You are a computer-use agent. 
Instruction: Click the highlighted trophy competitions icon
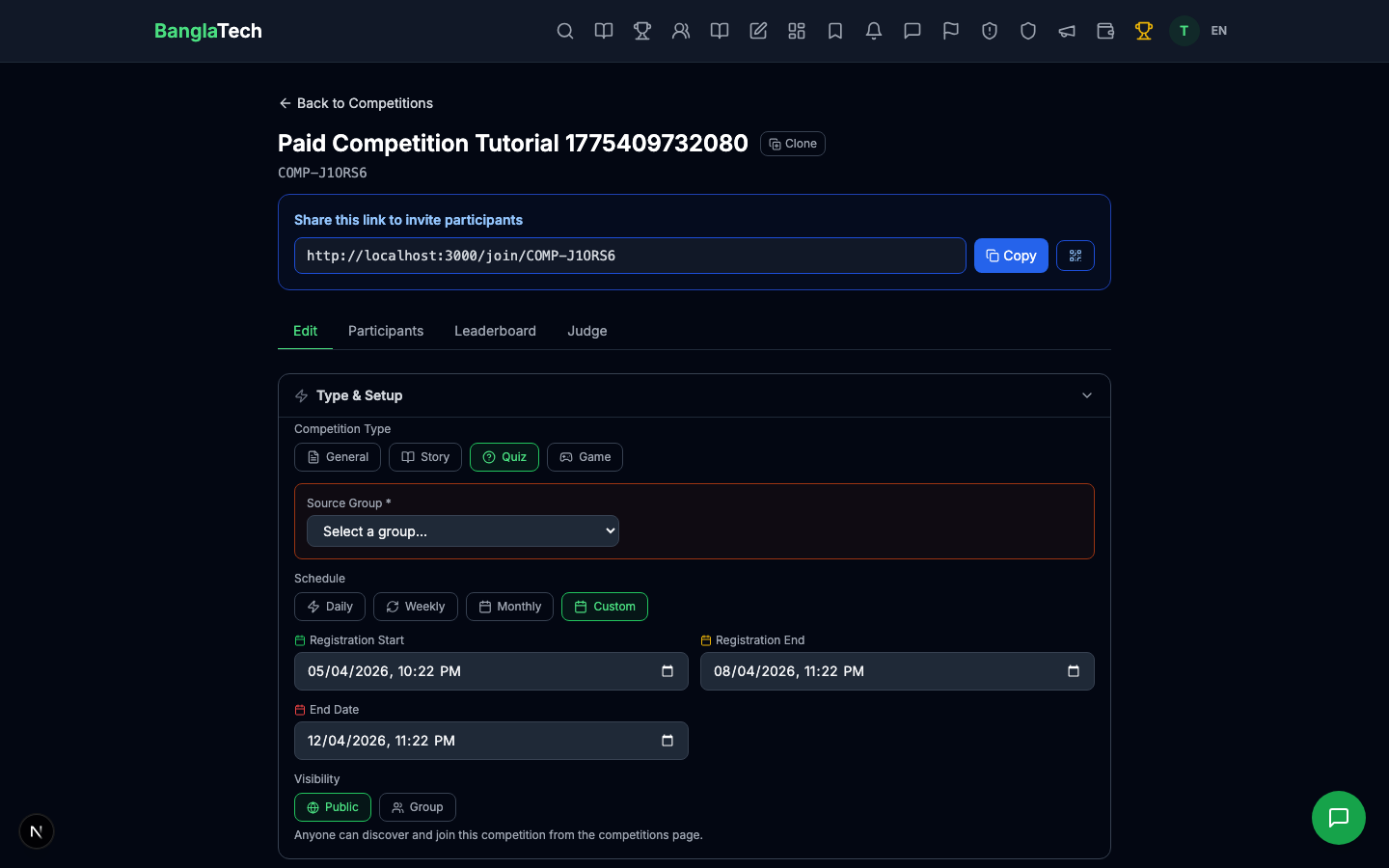(1144, 31)
